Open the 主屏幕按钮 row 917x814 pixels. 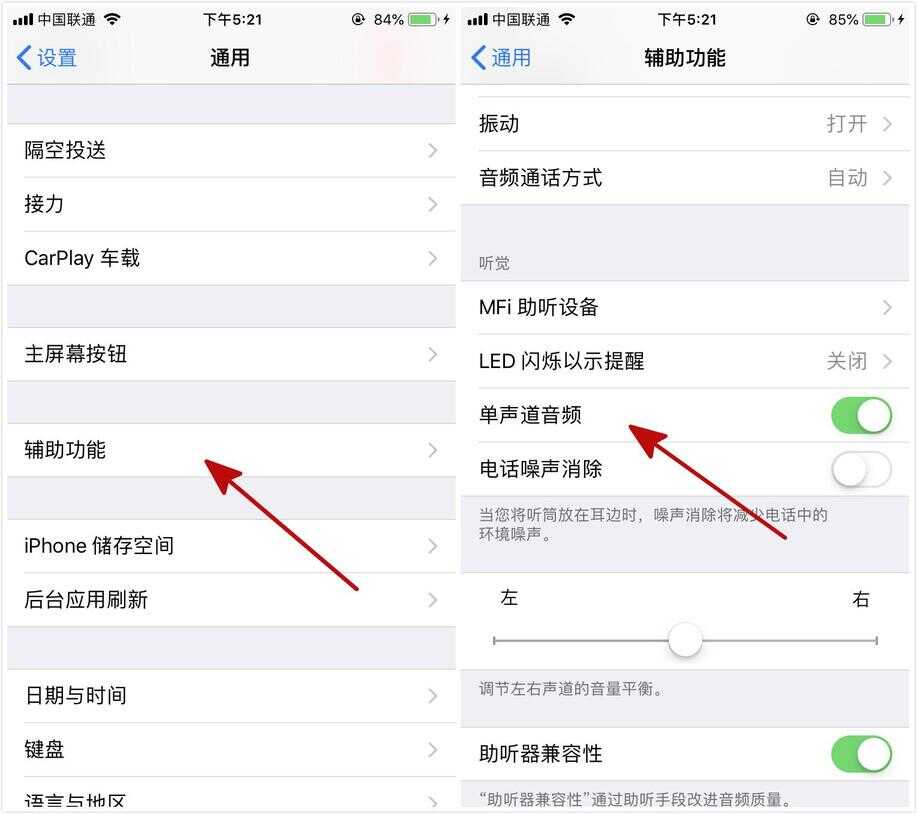(x=232, y=354)
